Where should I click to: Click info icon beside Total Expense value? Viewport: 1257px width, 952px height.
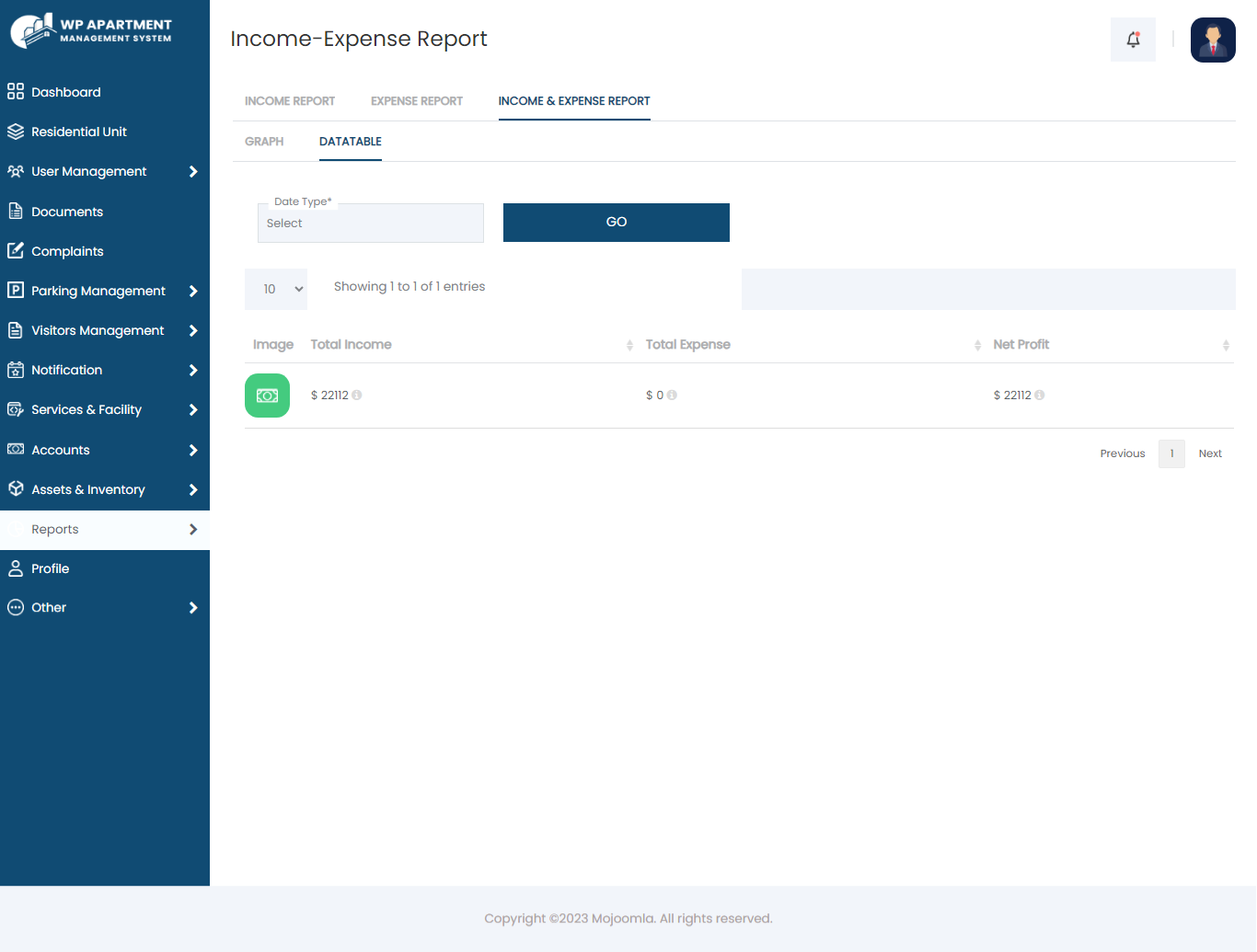click(x=672, y=396)
